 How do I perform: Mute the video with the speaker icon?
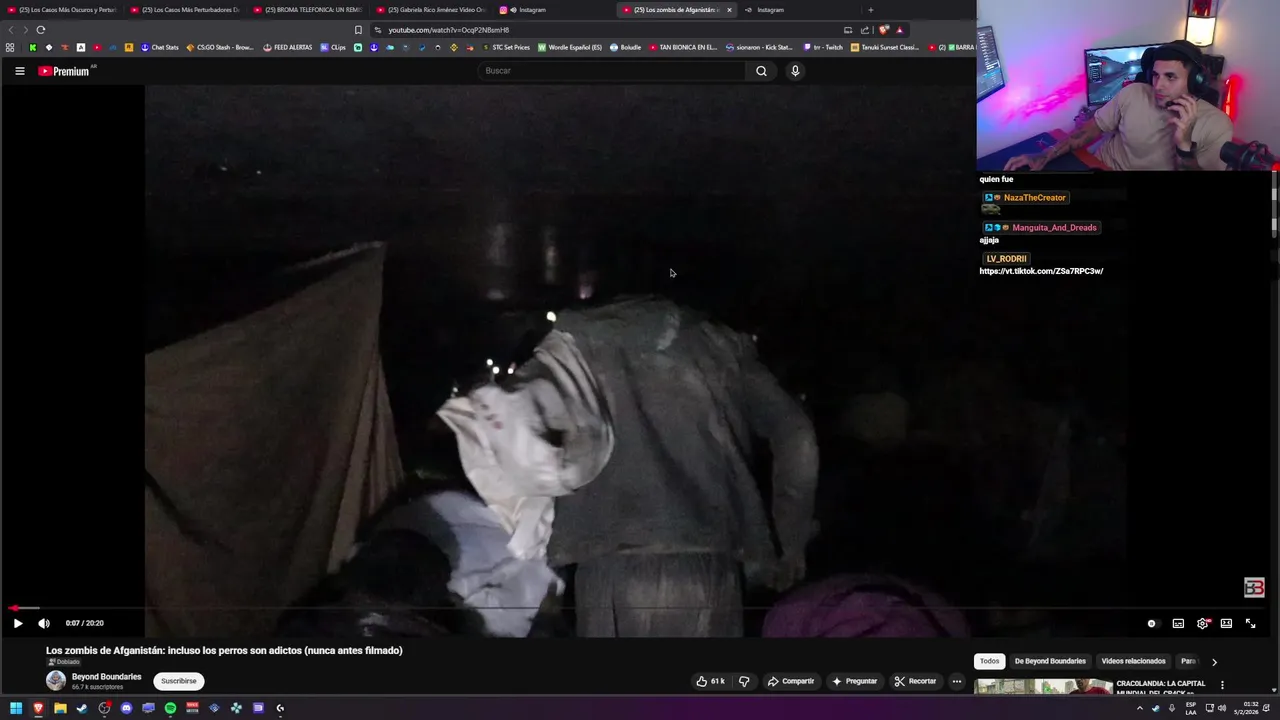(44, 623)
